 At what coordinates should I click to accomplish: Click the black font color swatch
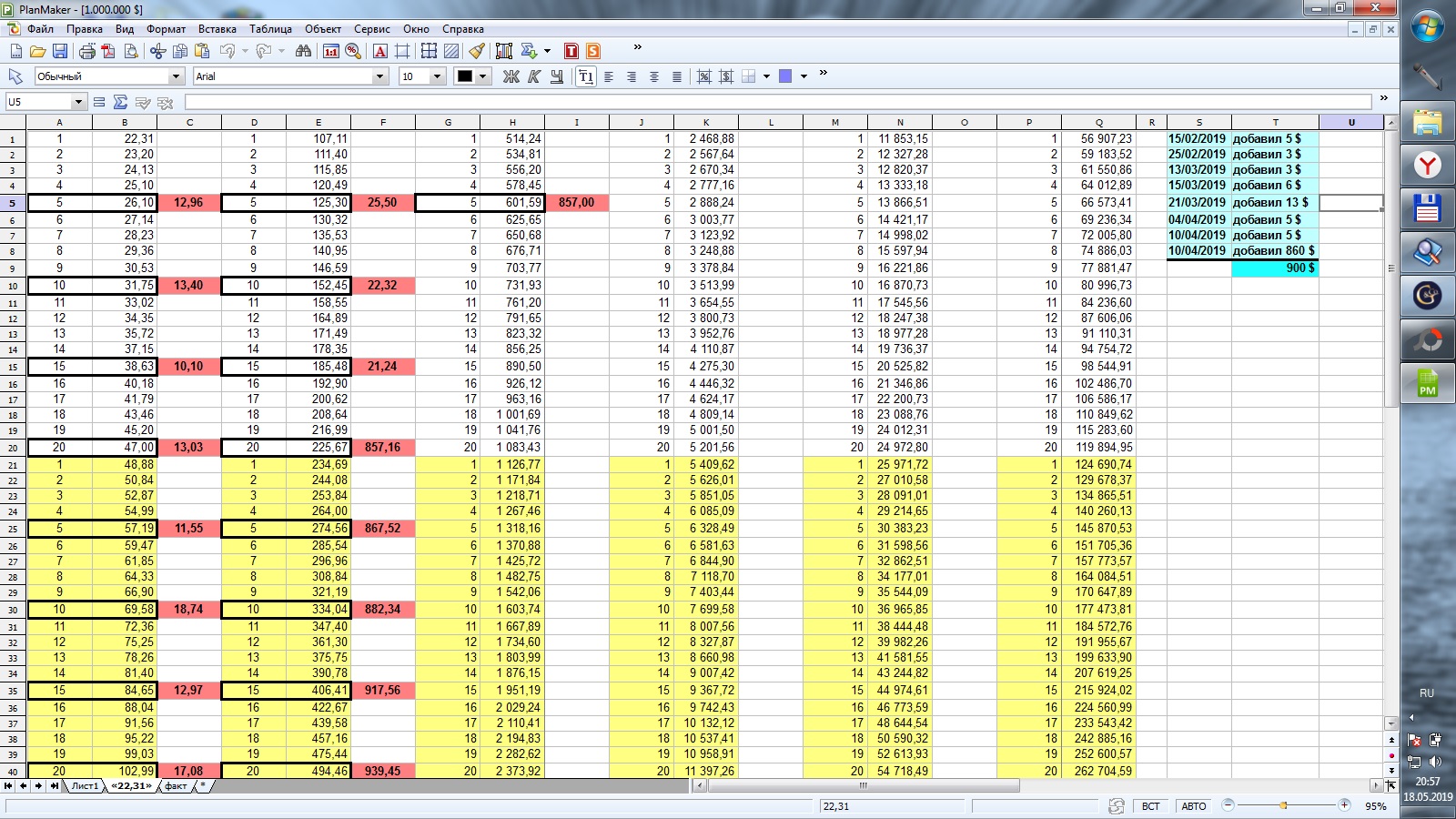pos(465,76)
